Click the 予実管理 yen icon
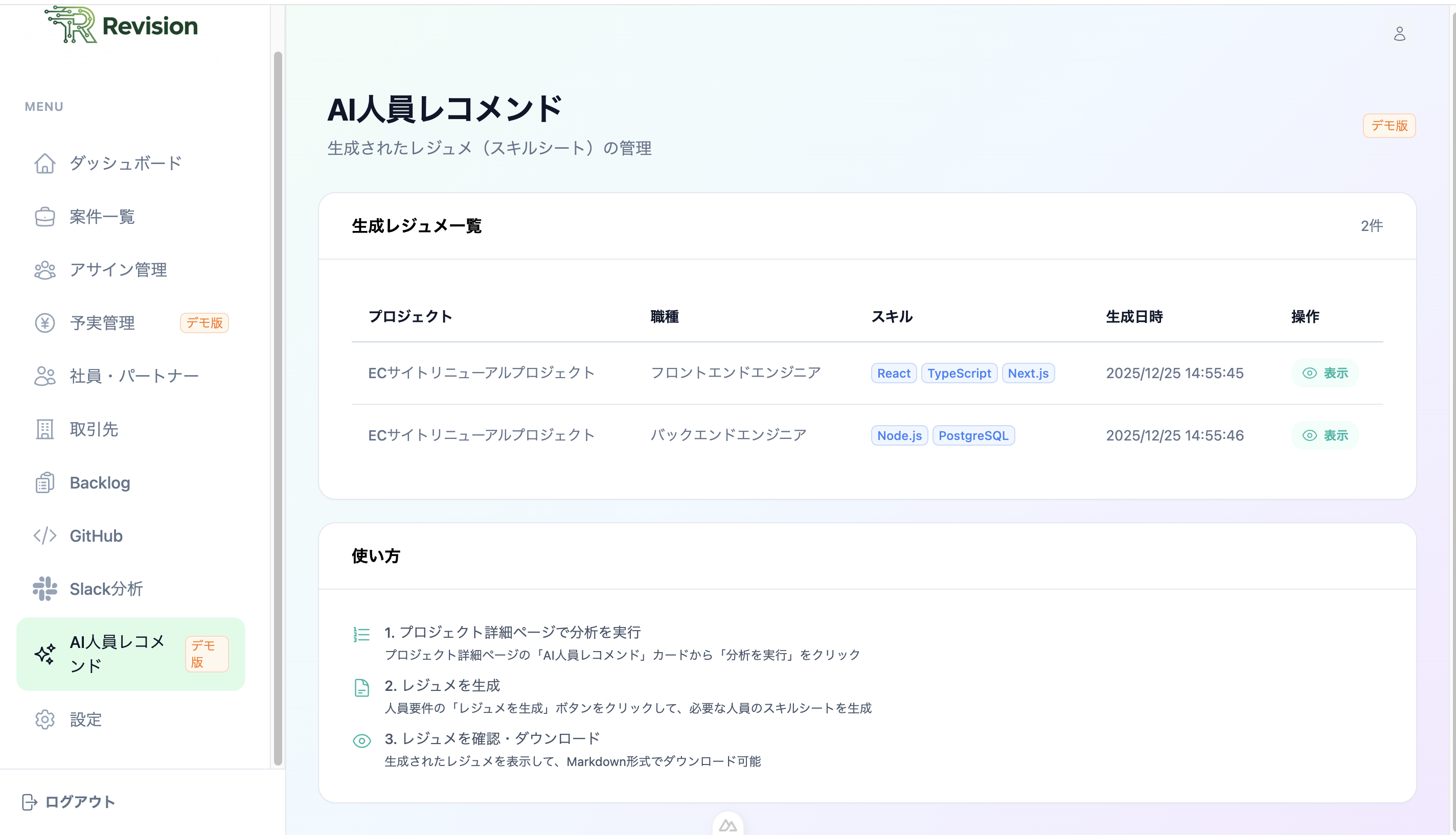The image size is (1456, 835). 45,322
